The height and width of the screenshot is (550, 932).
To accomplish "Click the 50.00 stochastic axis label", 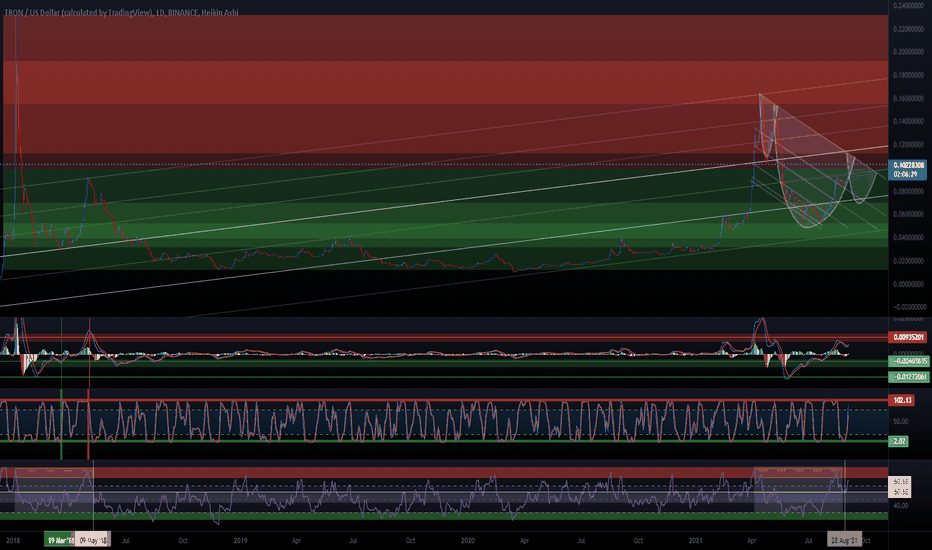I will (x=900, y=421).
